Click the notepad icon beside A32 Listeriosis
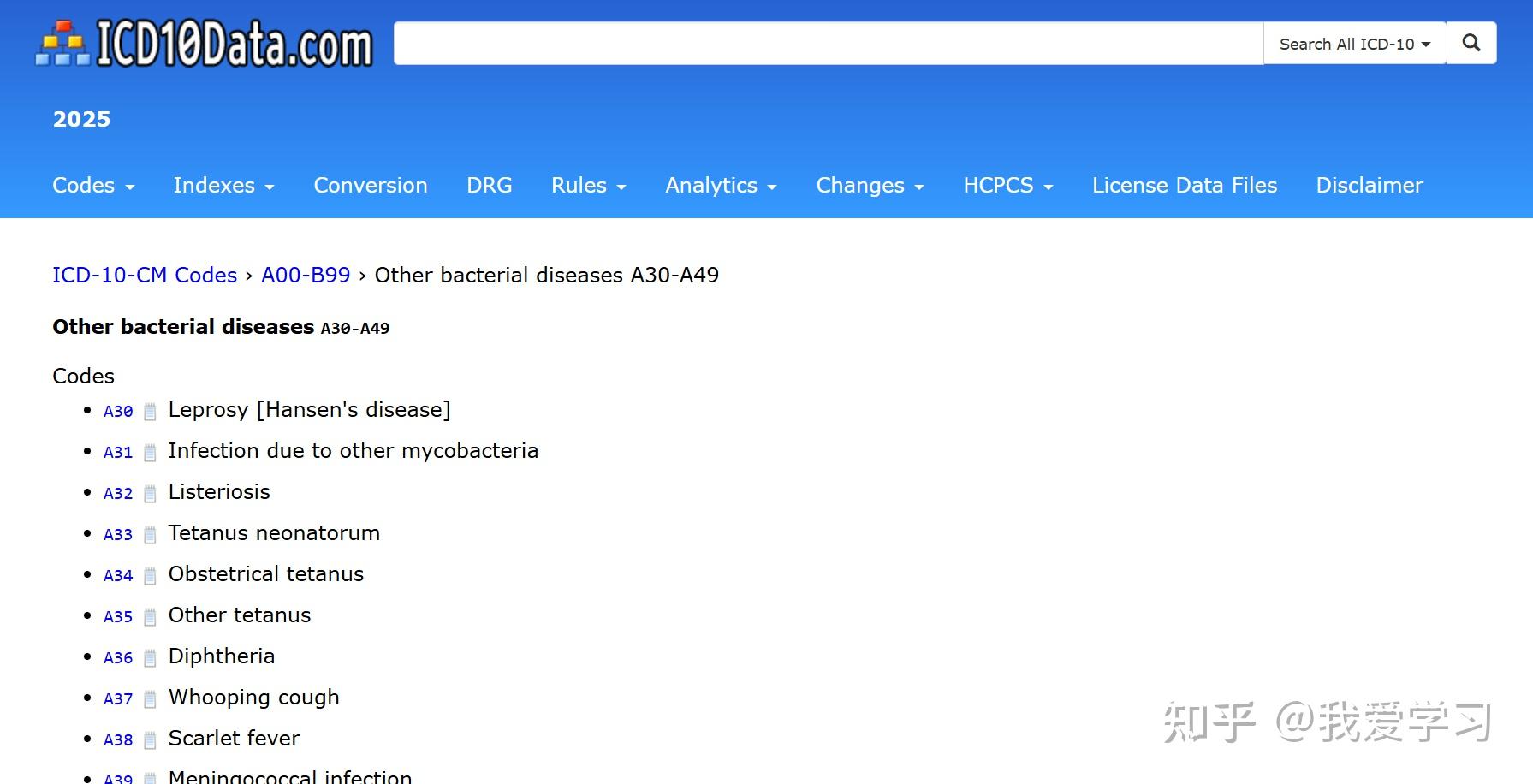The height and width of the screenshot is (784, 1533). tap(150, 494)
